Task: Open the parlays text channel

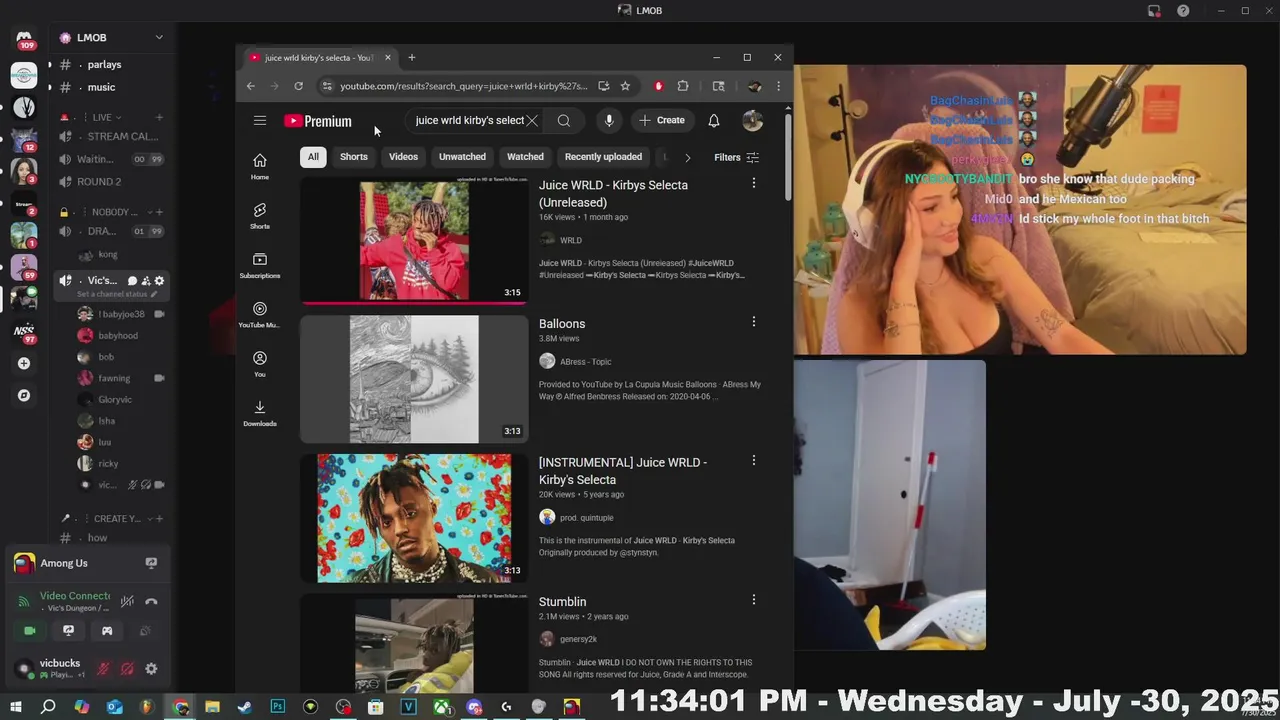Action: tap(104, 65)
